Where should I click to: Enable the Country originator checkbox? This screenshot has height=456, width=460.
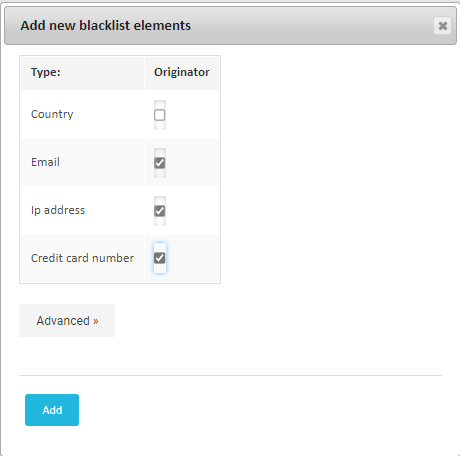click(x=160, y=115)
